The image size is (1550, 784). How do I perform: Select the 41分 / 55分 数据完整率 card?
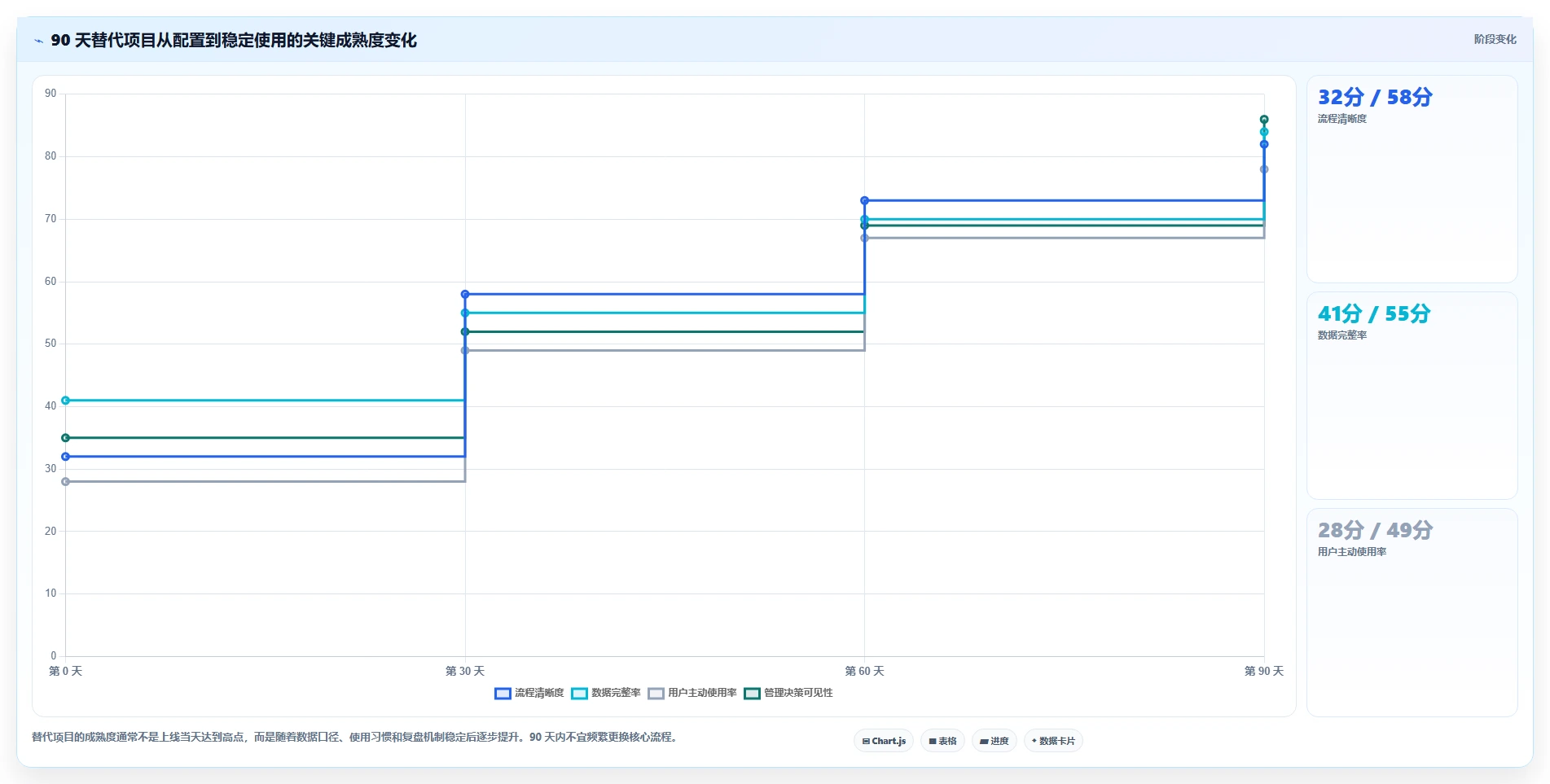pyautogui.click(x=1412, y=396)
